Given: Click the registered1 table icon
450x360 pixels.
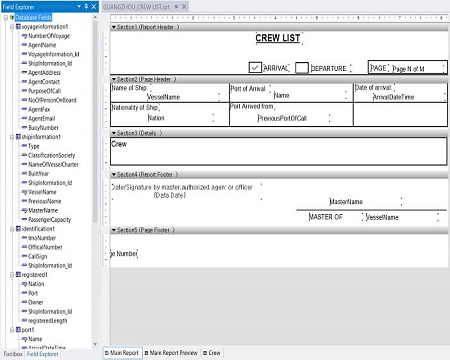Looking at the screenshot, I should point(18,275).
